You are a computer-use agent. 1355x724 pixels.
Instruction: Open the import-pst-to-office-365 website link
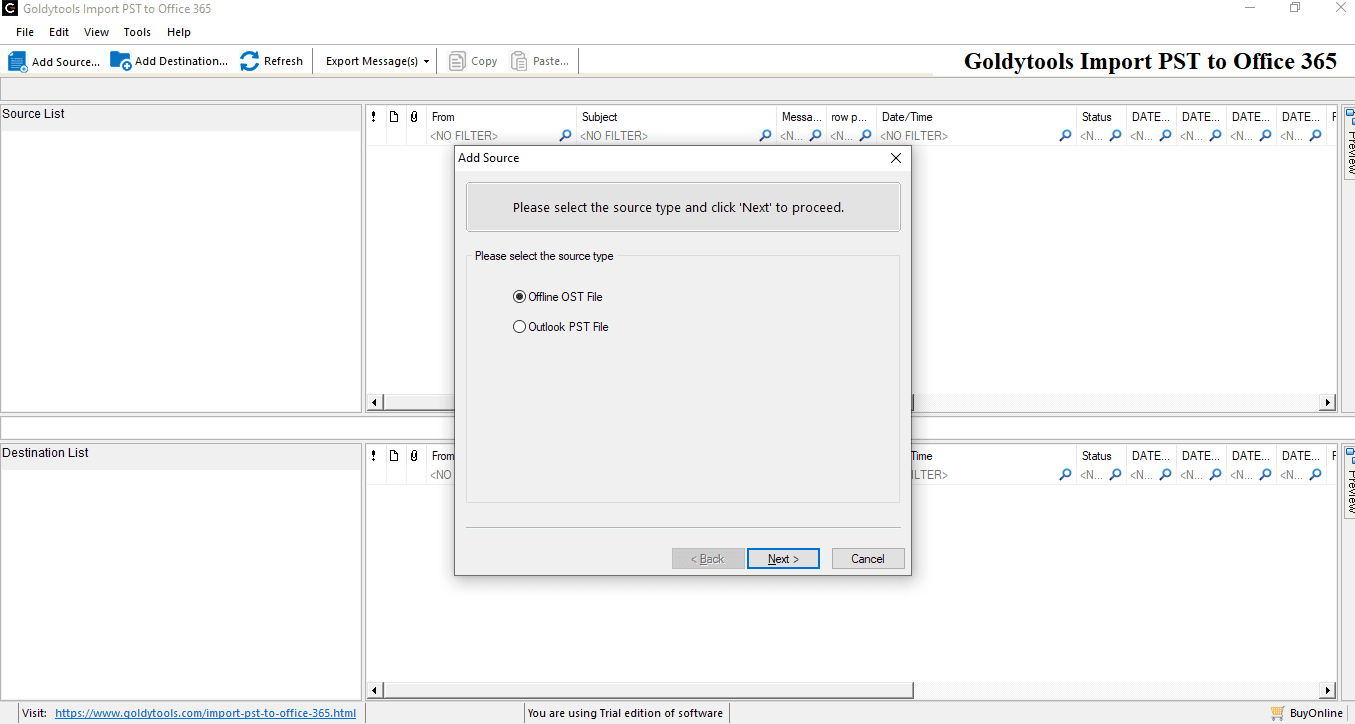pos(205,712)
